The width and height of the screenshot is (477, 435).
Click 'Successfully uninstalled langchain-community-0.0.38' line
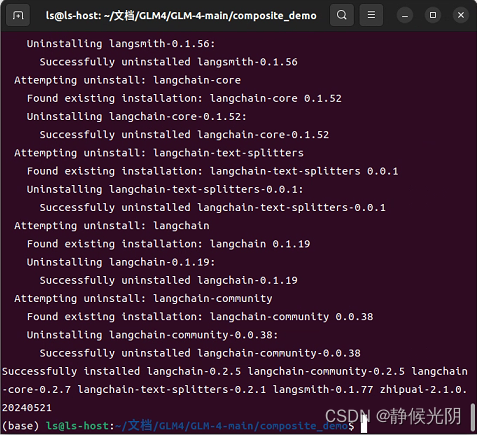click(200, 353)
